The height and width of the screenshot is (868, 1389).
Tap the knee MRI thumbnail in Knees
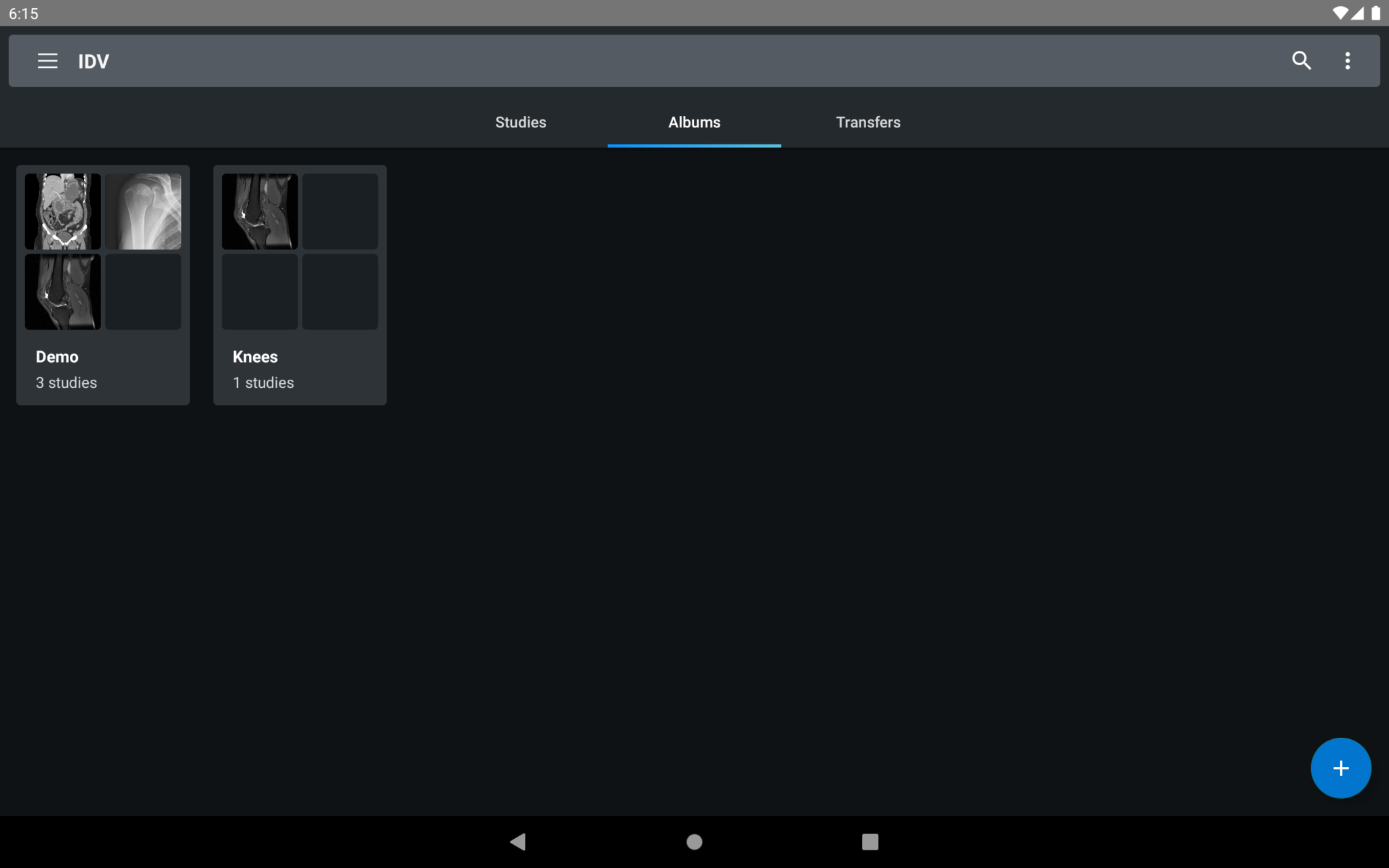(260, 211)
